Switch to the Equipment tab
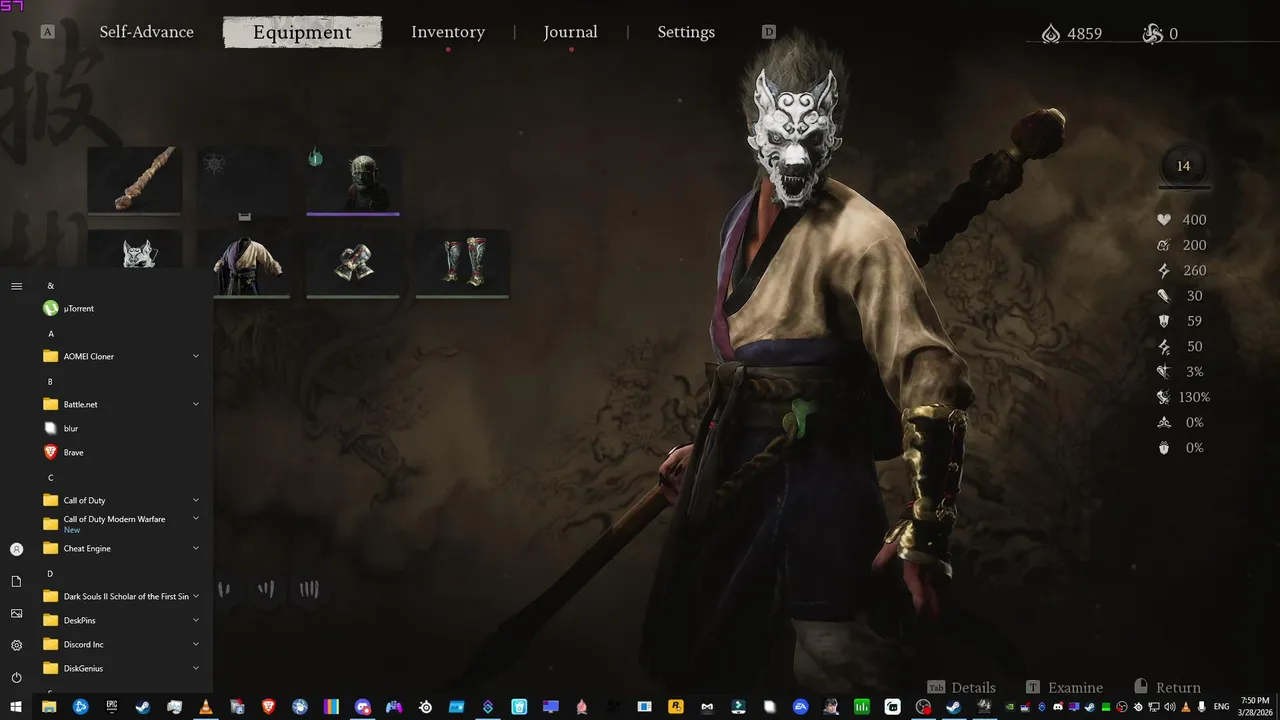Viewport: 1280px width, 720px height. click(x=302, y=32)
